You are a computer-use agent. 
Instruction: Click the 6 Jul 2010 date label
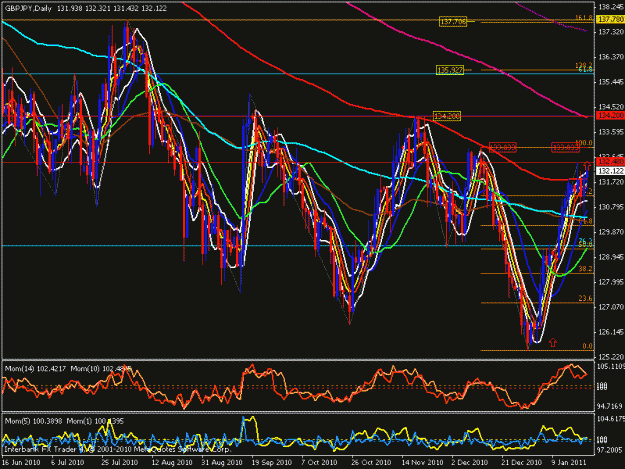click(x=67, y=463)
